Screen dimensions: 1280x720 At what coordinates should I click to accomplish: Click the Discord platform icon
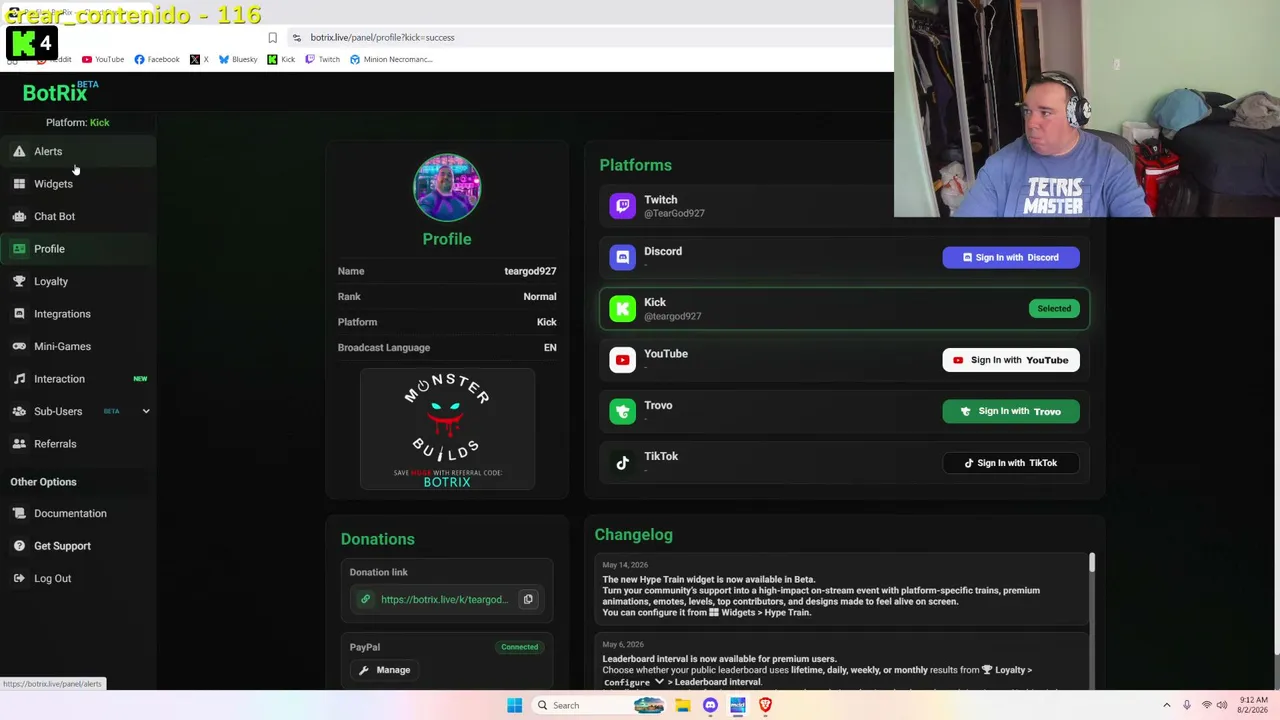tap(622, 257)
